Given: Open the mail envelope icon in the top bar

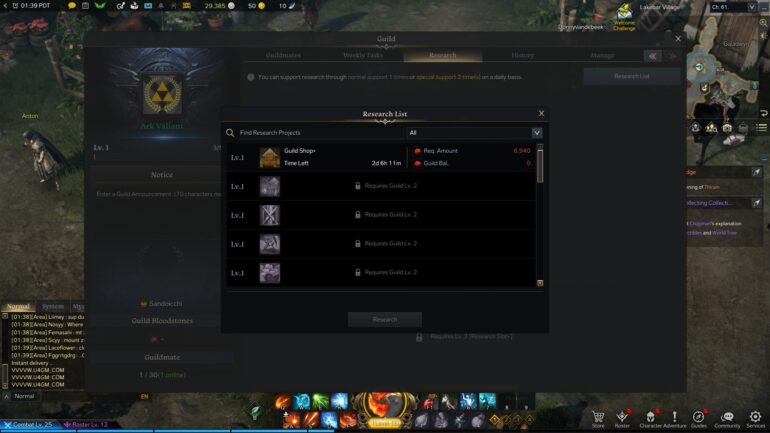Looking at the screenshot, I should [148, 6].
